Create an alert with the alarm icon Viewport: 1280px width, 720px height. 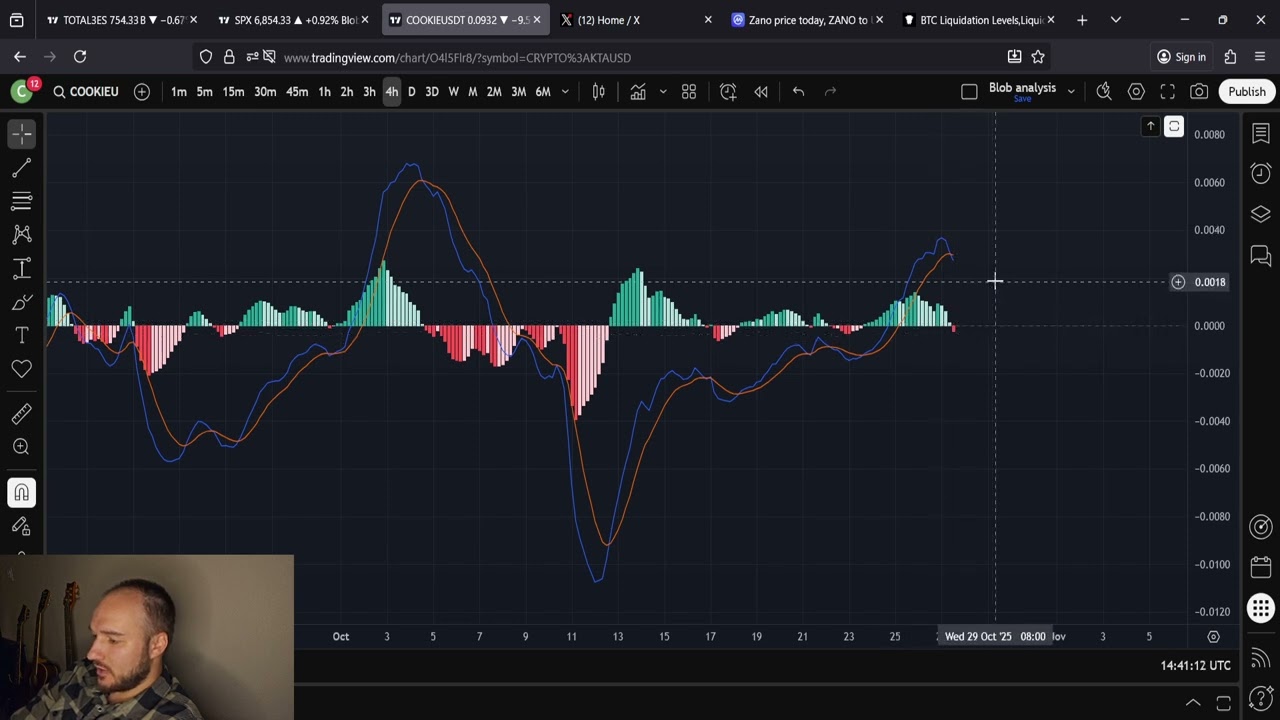pos(728,92)
